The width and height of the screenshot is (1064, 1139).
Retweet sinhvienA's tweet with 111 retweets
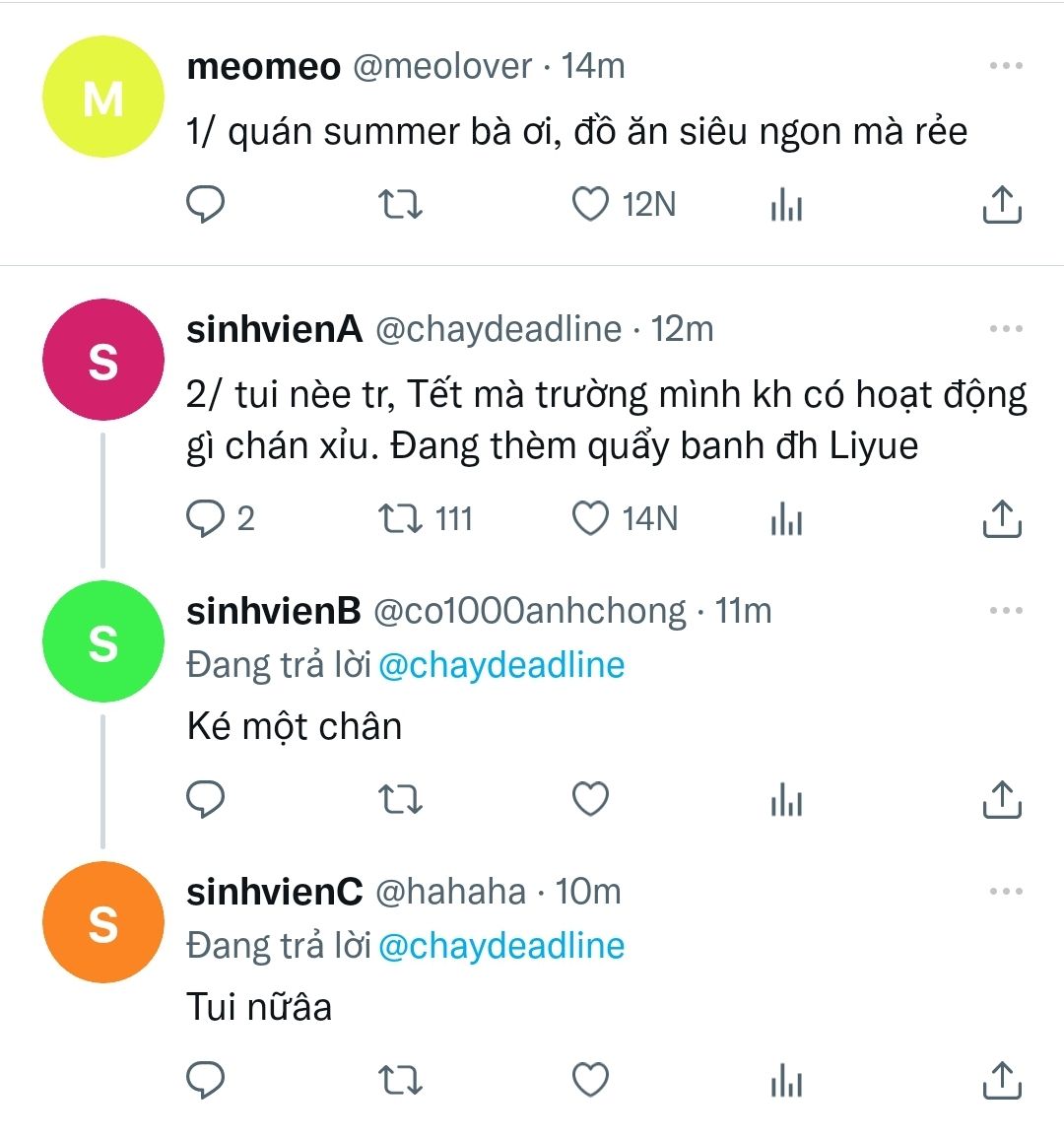click(400, 518)
